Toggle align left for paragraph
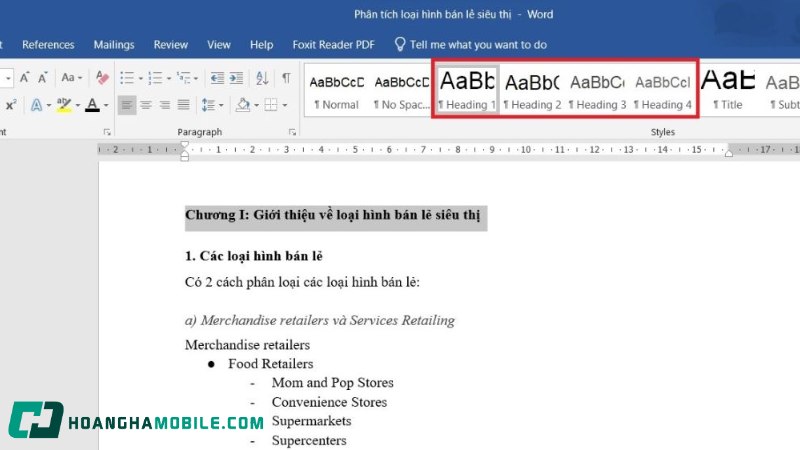Screen dimensions: 800x450 point(127,105)
